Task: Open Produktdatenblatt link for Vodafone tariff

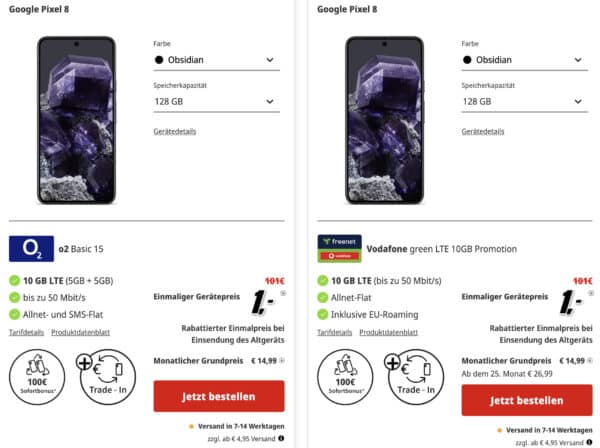Action: tap(388, 332)
